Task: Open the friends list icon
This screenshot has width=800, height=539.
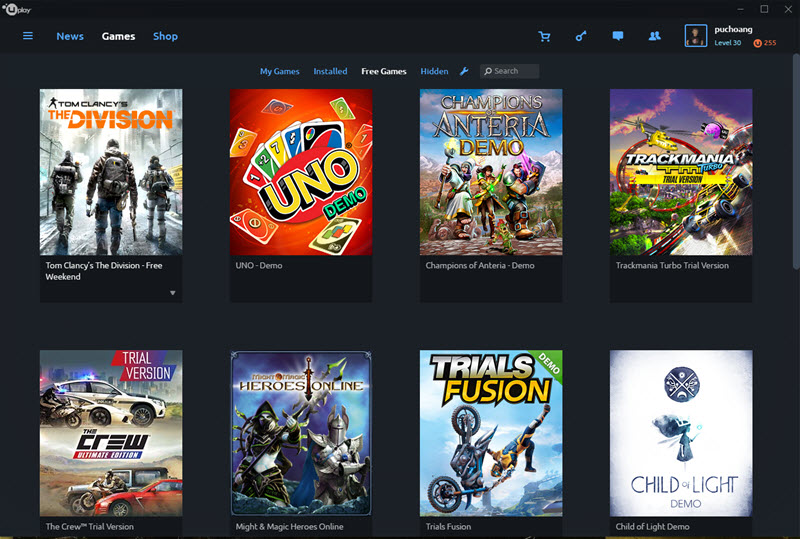Action: click(654, 36)
